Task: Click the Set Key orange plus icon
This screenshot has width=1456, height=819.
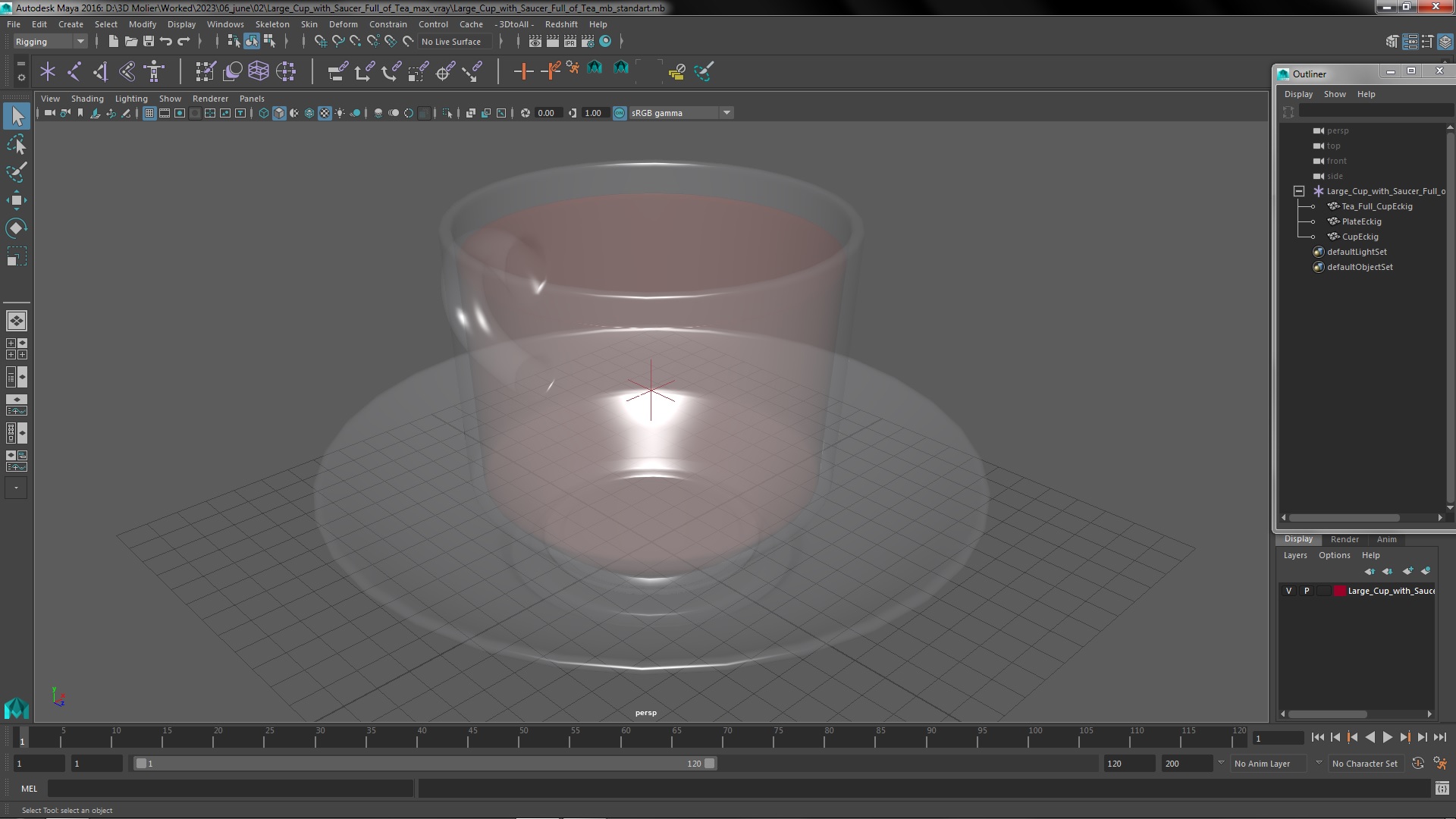Action: click(x=523, y=71)
